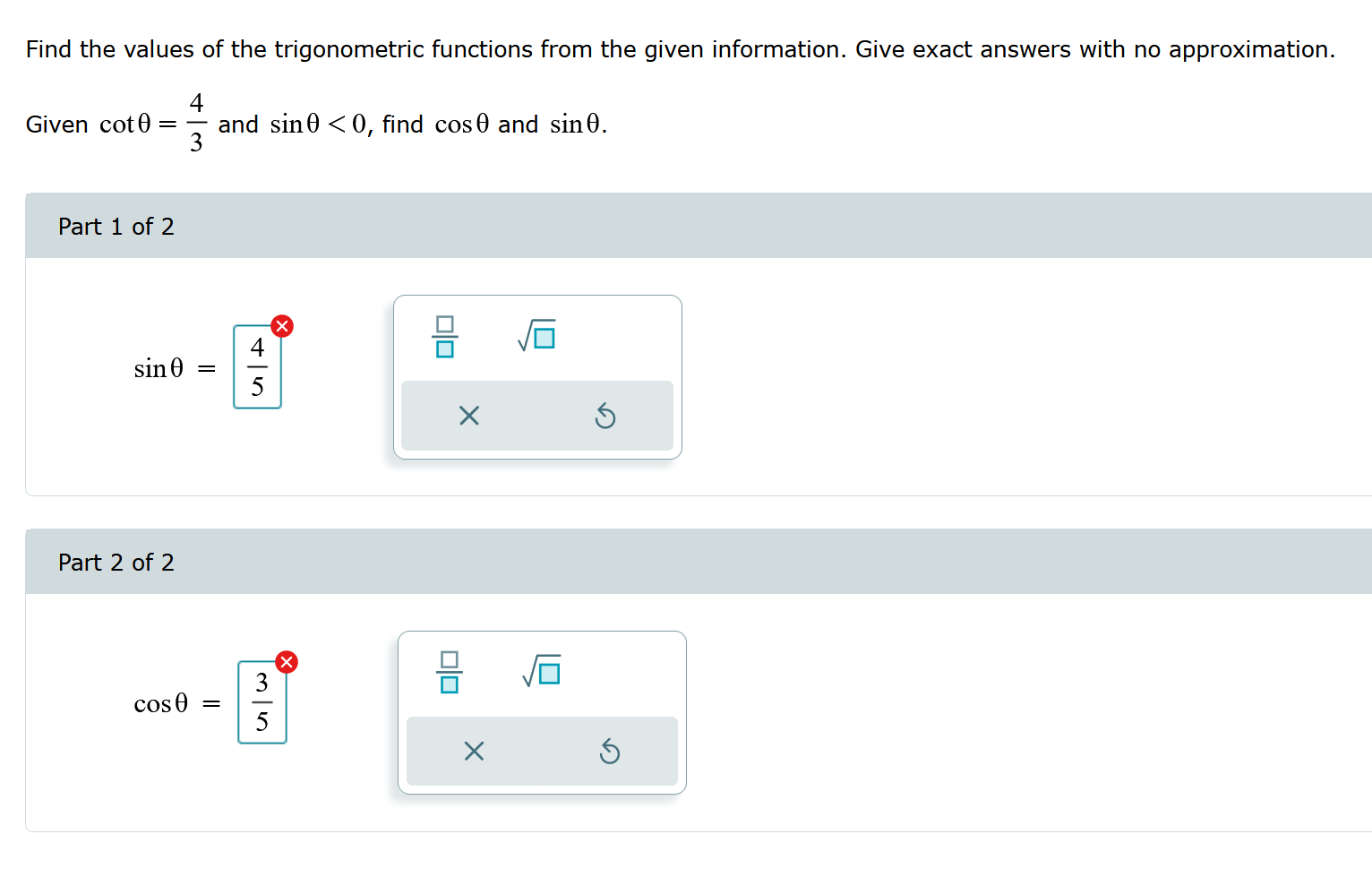Undo last edit in cos θ toolbox

pos(610,751)
